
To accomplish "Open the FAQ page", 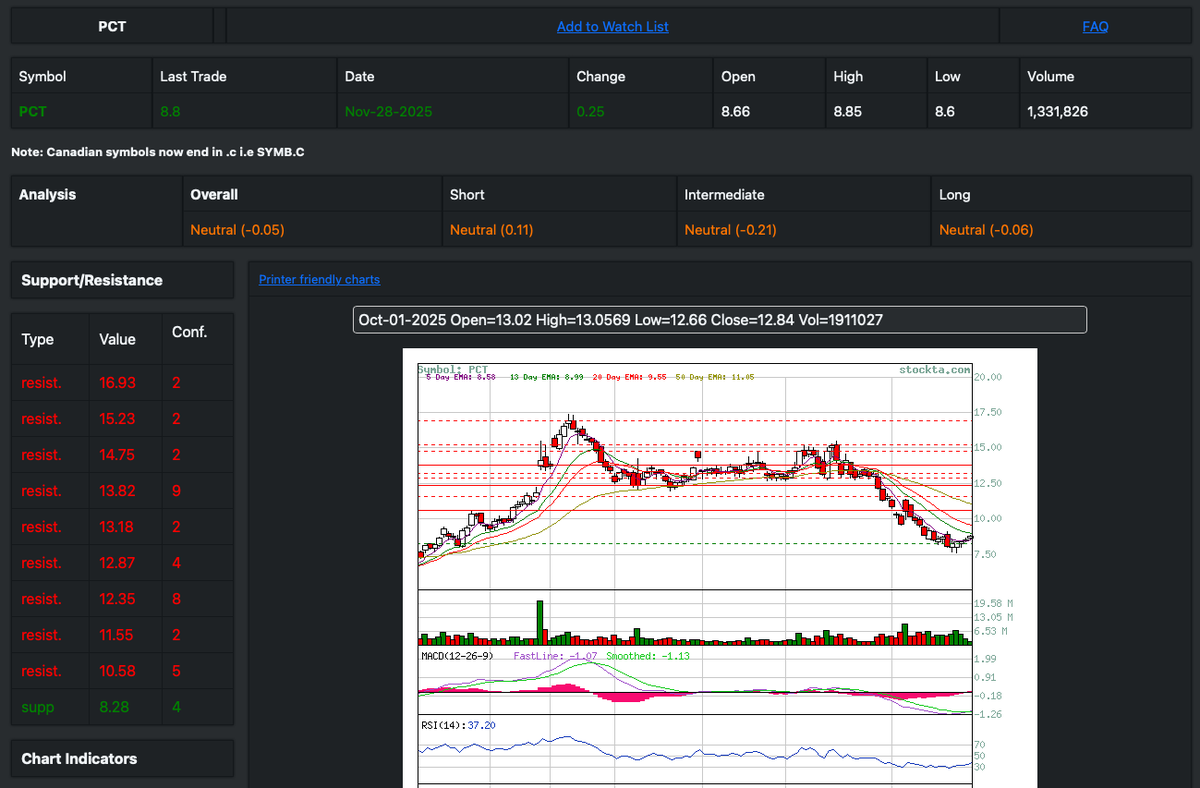I will 1095,26.
